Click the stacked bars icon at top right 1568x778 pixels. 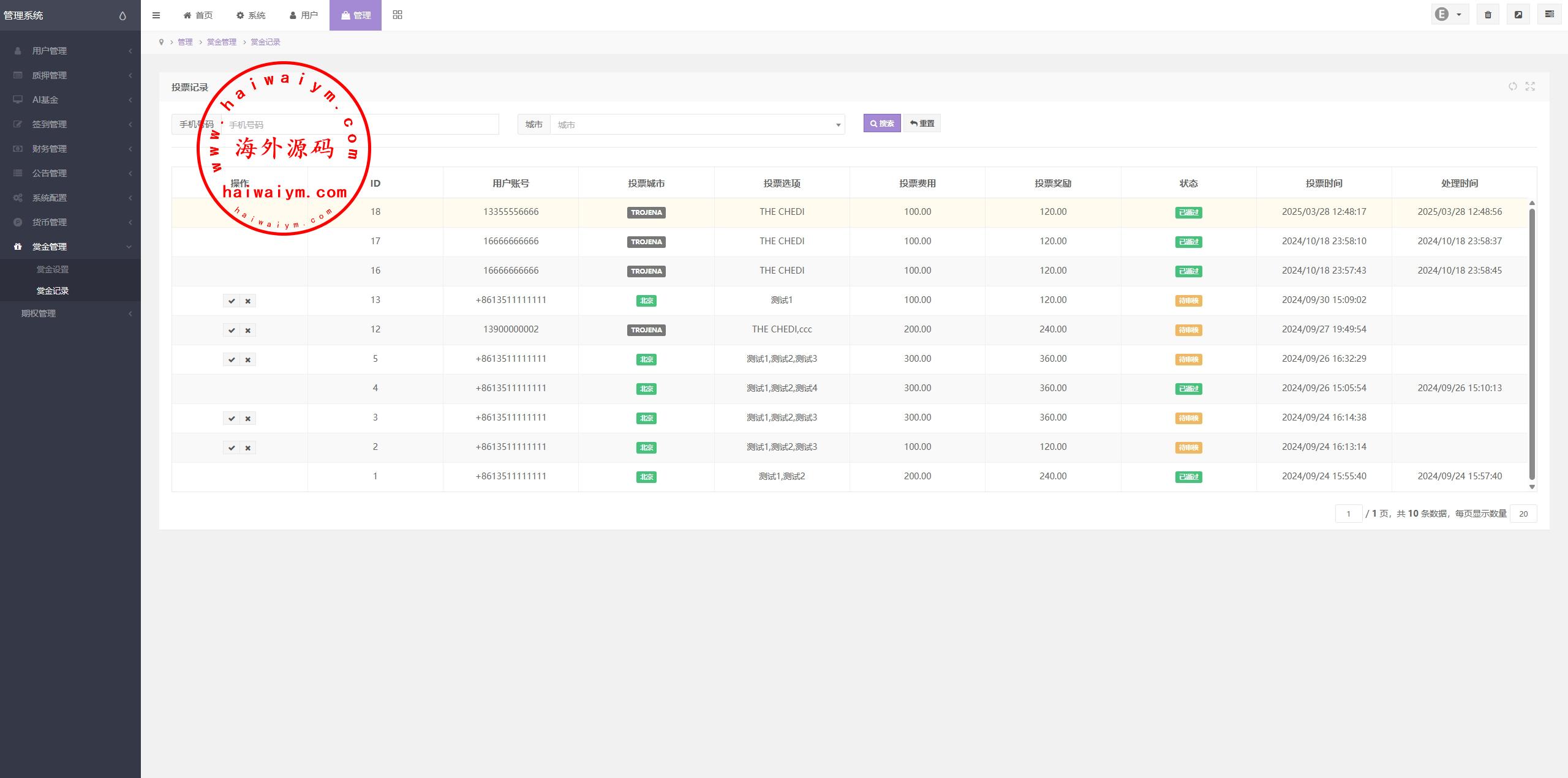tap(1549, 15)
